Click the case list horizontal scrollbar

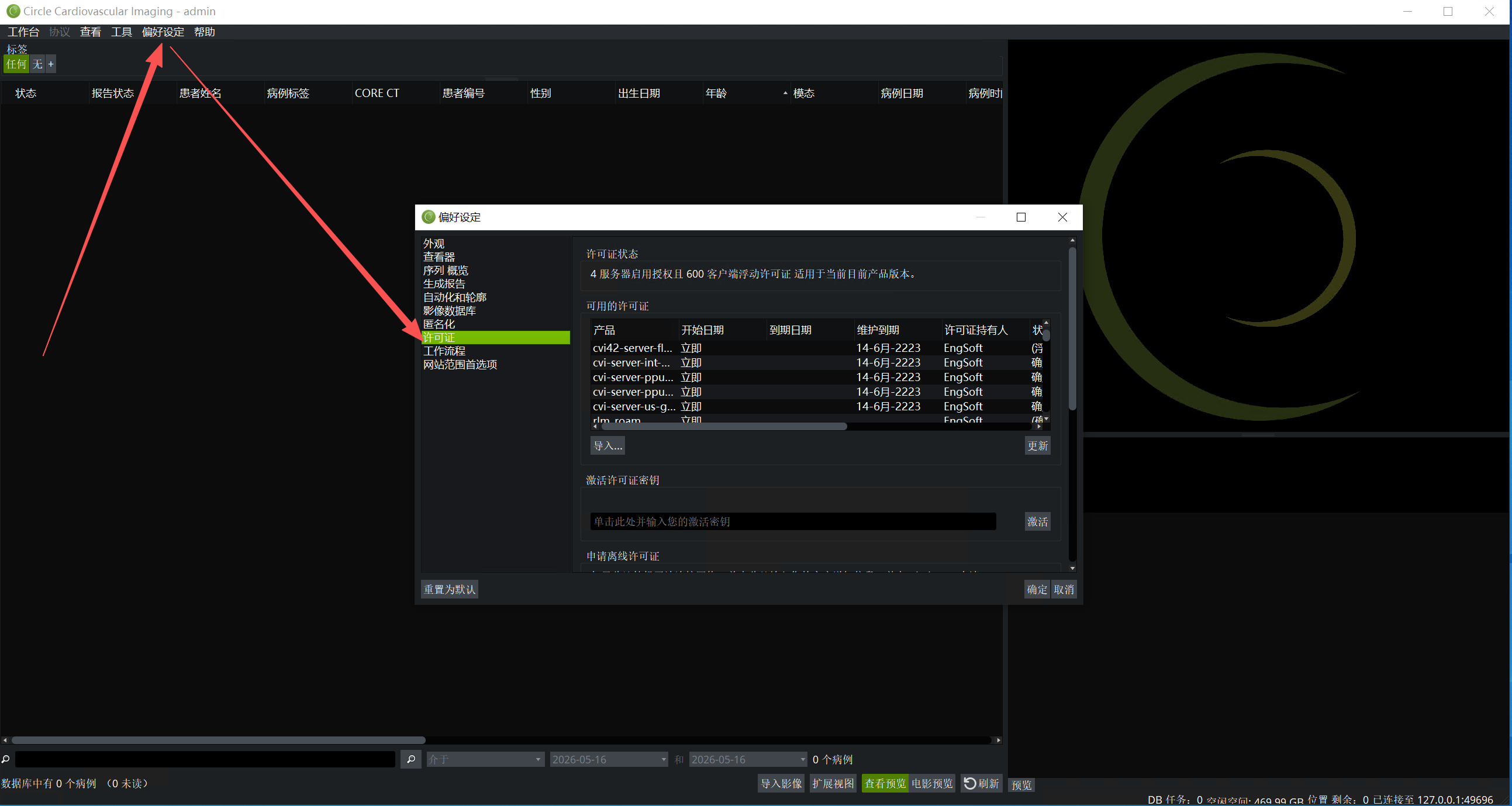218,741
